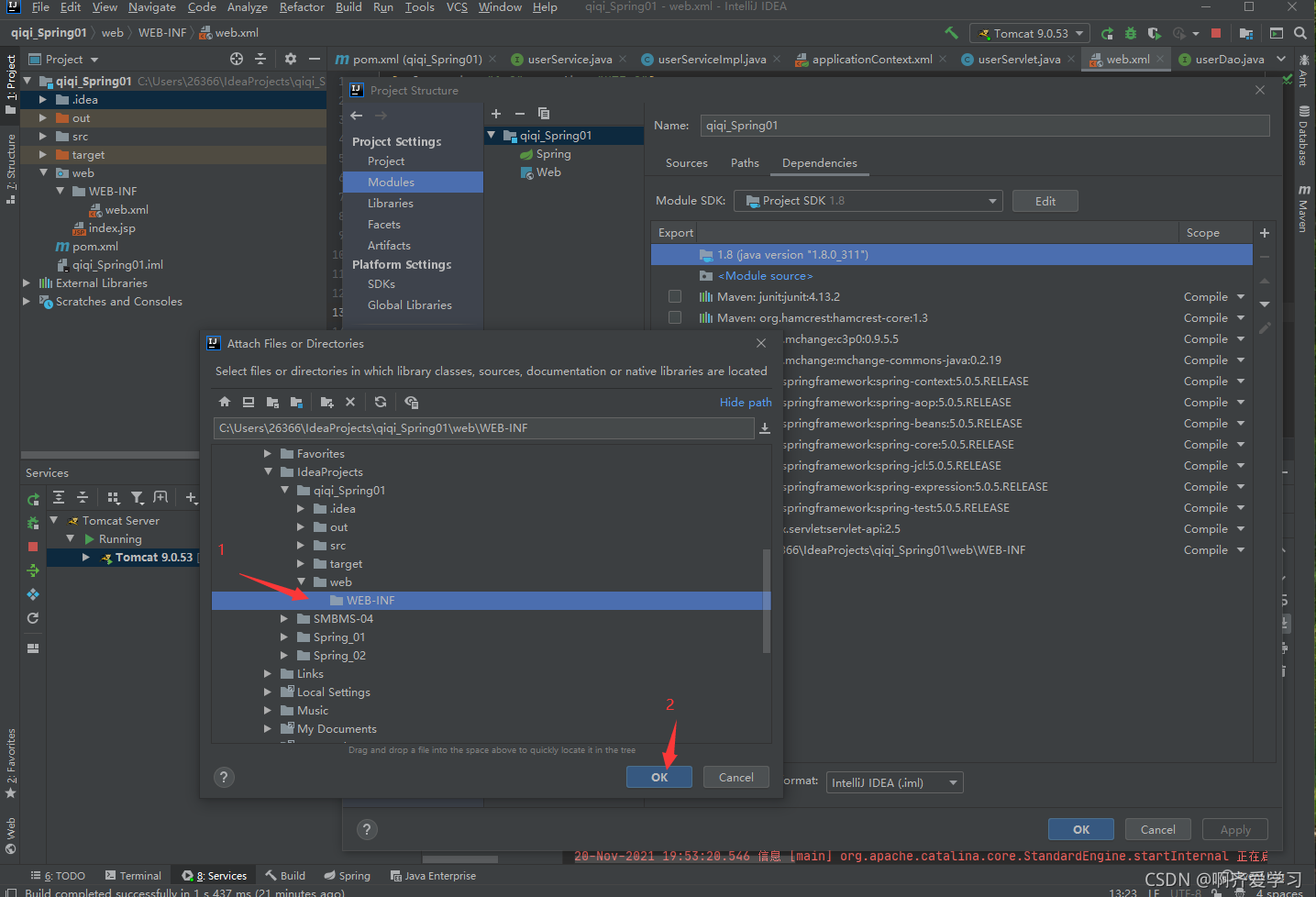This screenshot has width=1316, height=897.
Task: Click the Home directory icon in Attach Files dialog
Action: coord(224,402)
